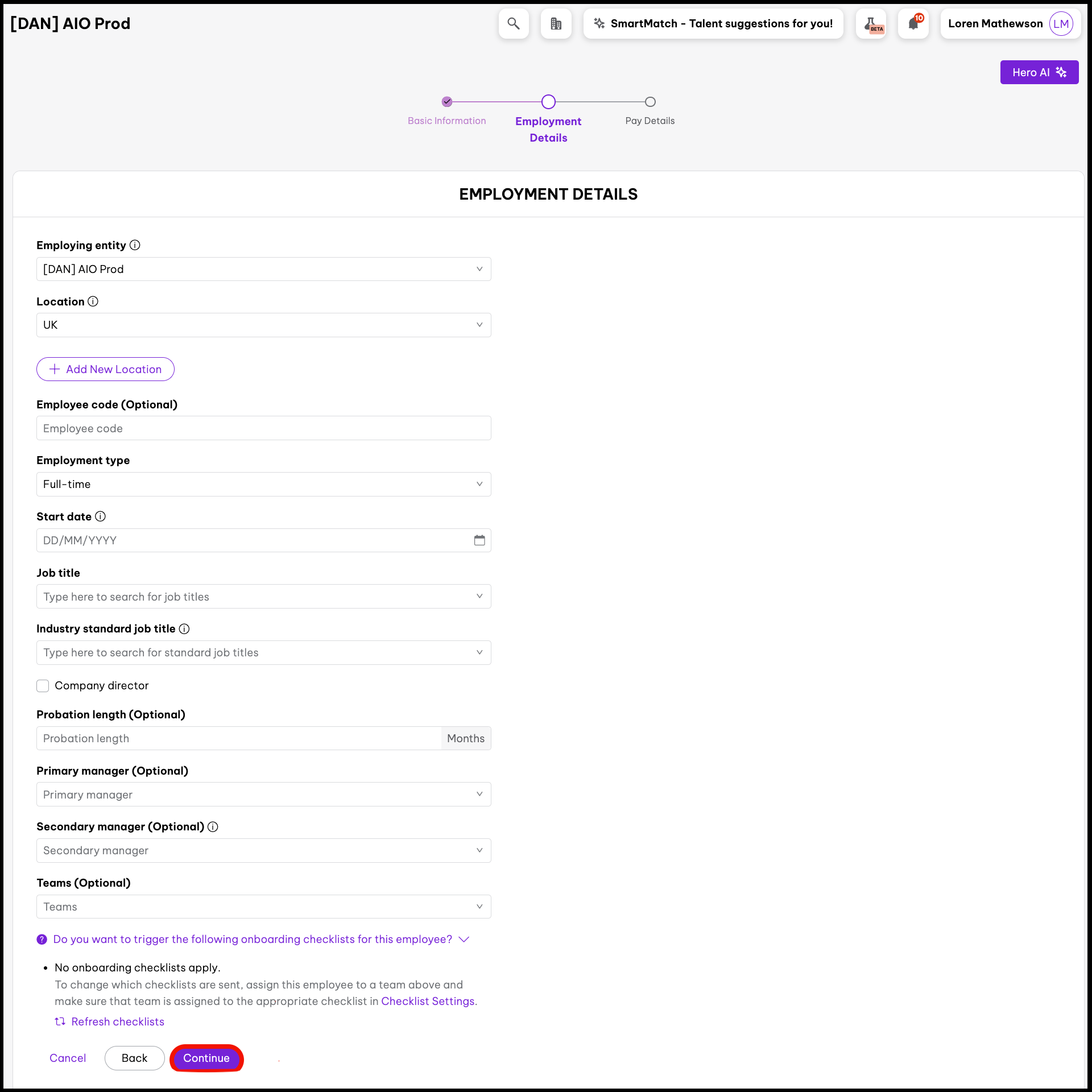This screenshot has width=1092, height=1092.
Task: Collapse the onboarding checklists question
Action: click(464, 940)
